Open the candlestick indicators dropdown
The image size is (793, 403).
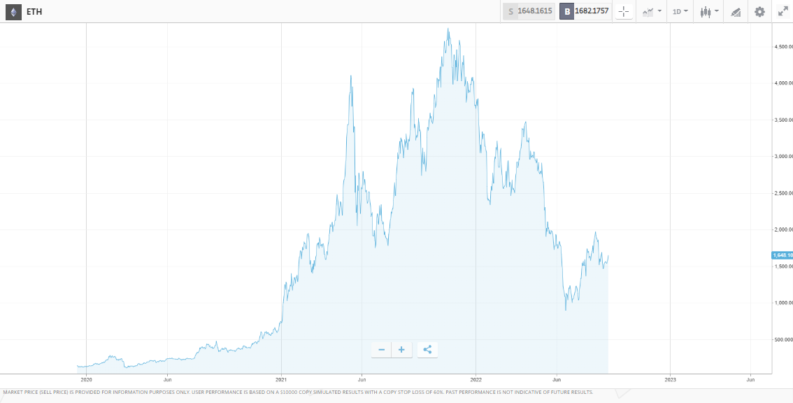(709, 12)
